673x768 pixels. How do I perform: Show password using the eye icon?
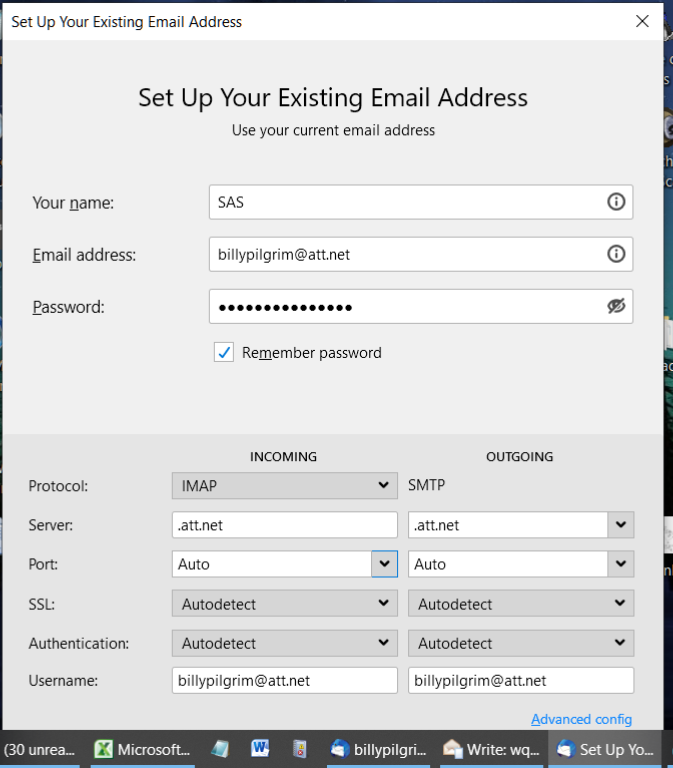pos(616,306)
